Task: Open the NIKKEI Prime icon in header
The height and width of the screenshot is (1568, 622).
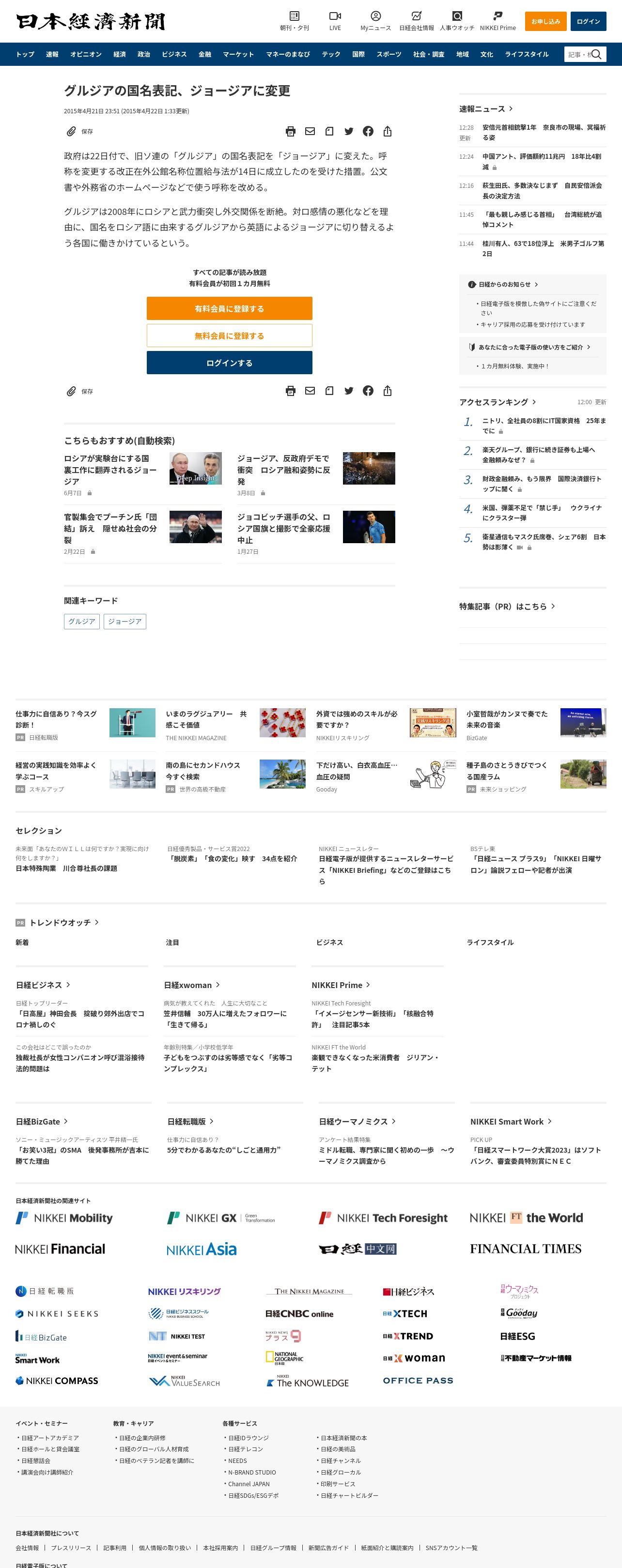Action: click(498, 16)
